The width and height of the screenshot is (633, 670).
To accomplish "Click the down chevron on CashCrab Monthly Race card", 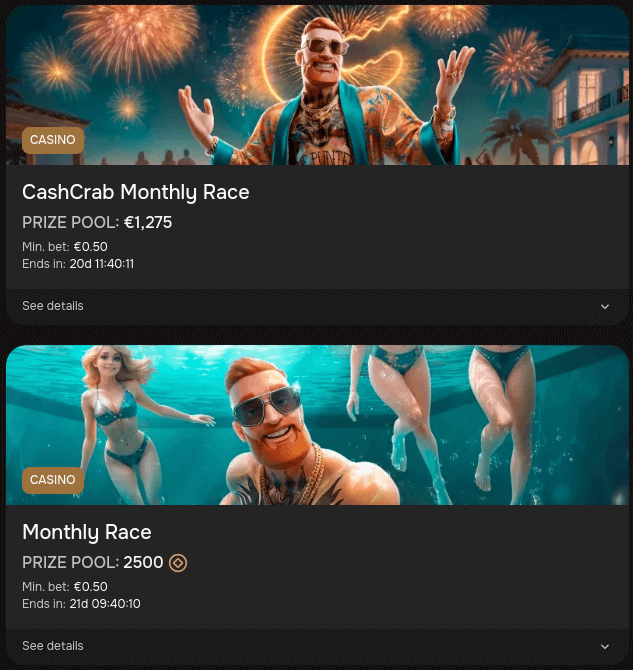I will (x=605, y=306).
